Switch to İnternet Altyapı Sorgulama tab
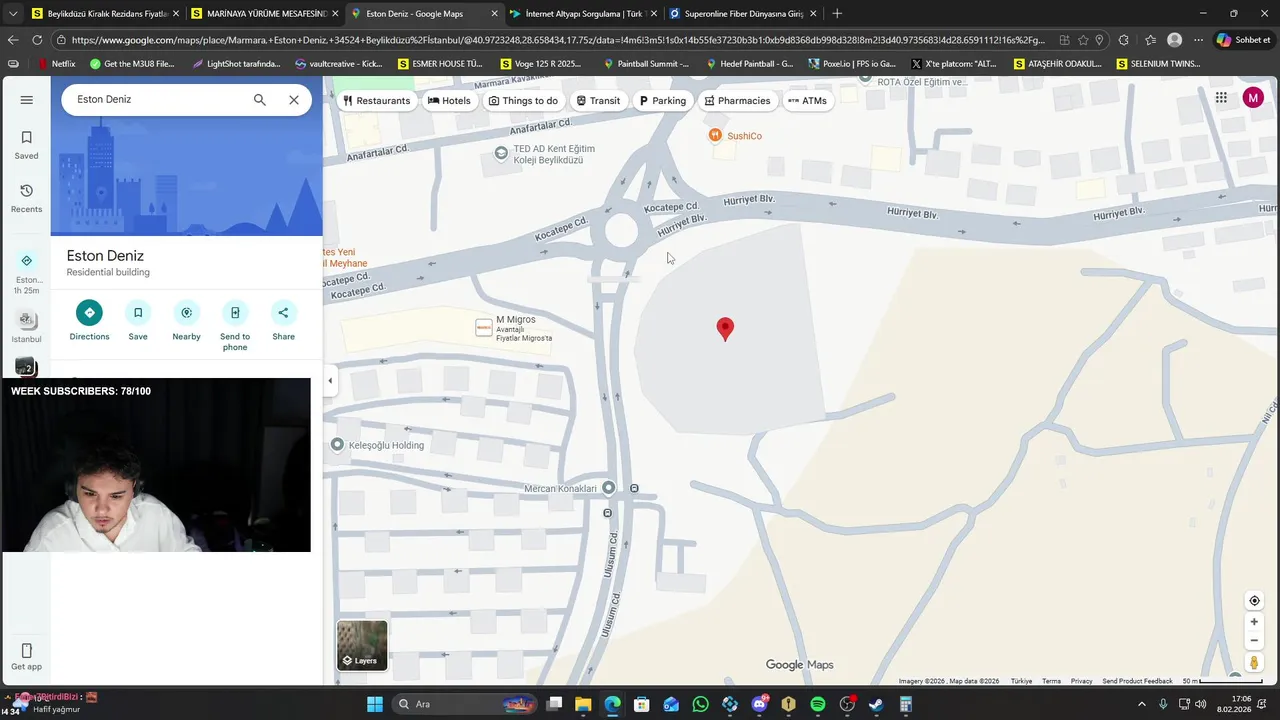The width and height of the screenshot is (1280, 720). 583,14
